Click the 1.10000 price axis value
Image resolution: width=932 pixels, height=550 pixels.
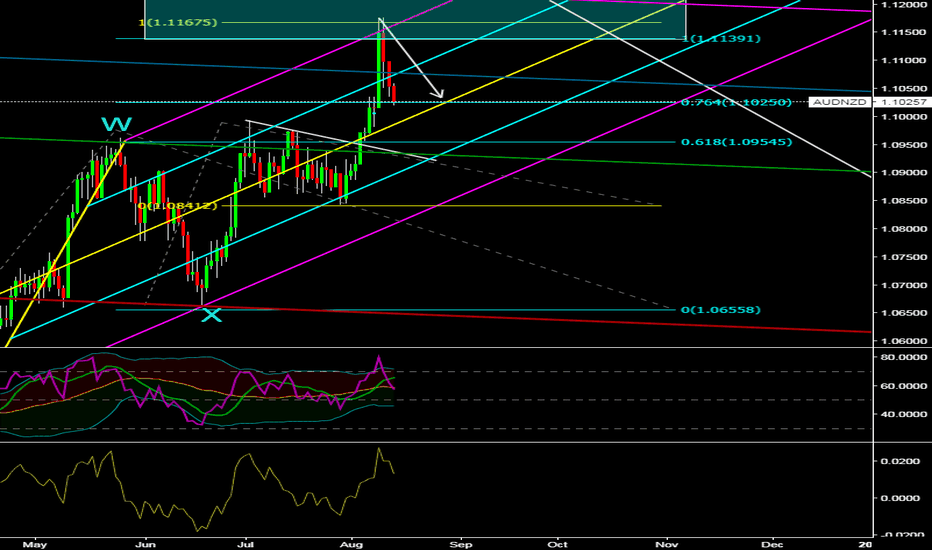coord(904,117)
